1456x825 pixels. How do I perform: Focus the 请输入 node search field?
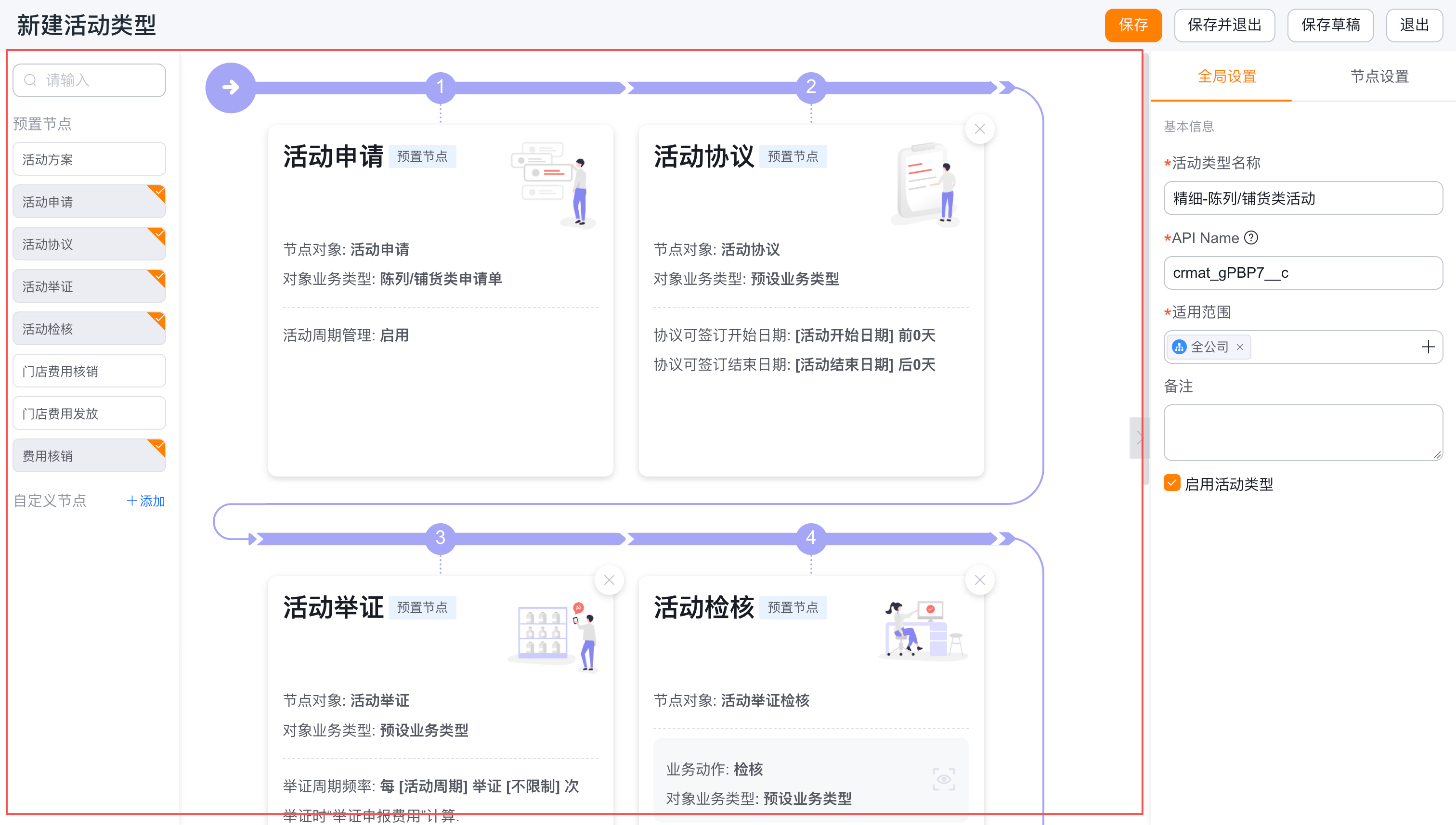89,80
